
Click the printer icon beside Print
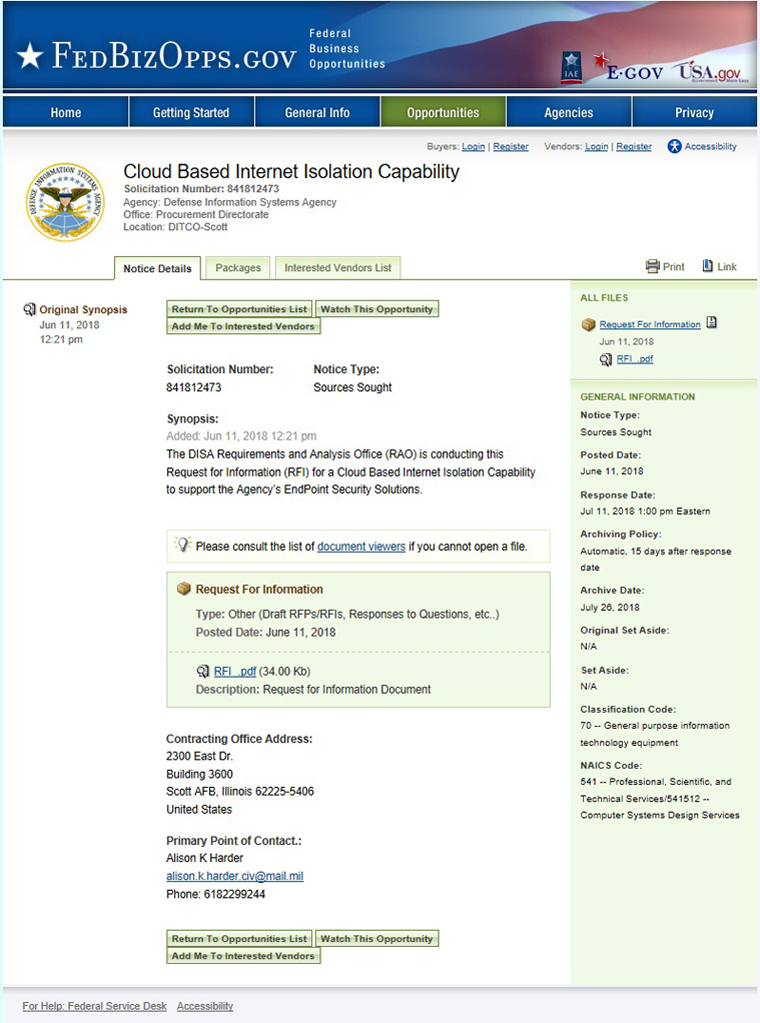coord(652,266)
